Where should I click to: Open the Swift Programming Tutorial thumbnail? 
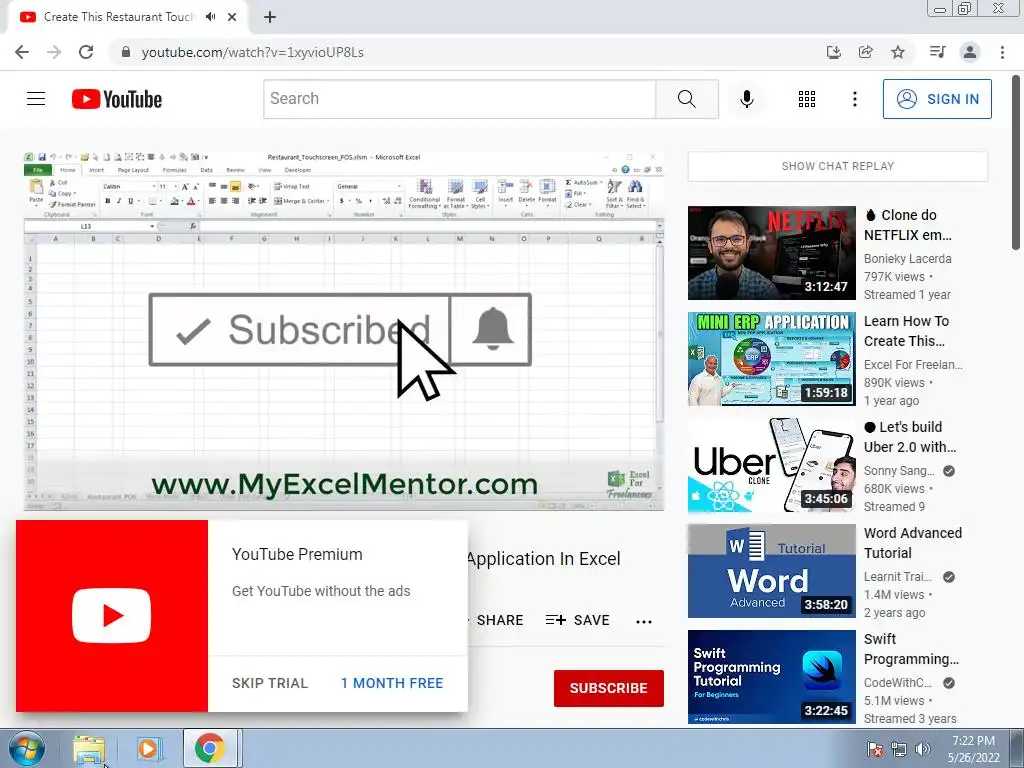771,677
